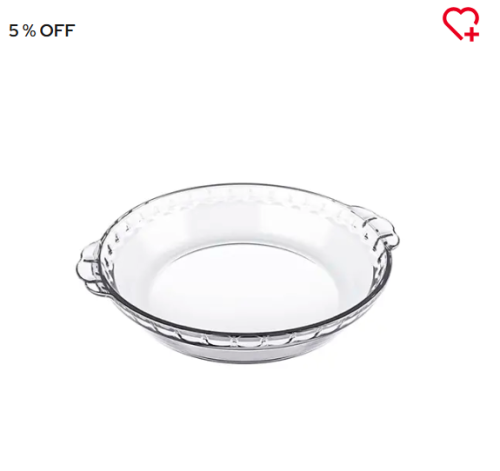
Task: Click the bottom edge of the glass dish
Action: click(243, 356)
